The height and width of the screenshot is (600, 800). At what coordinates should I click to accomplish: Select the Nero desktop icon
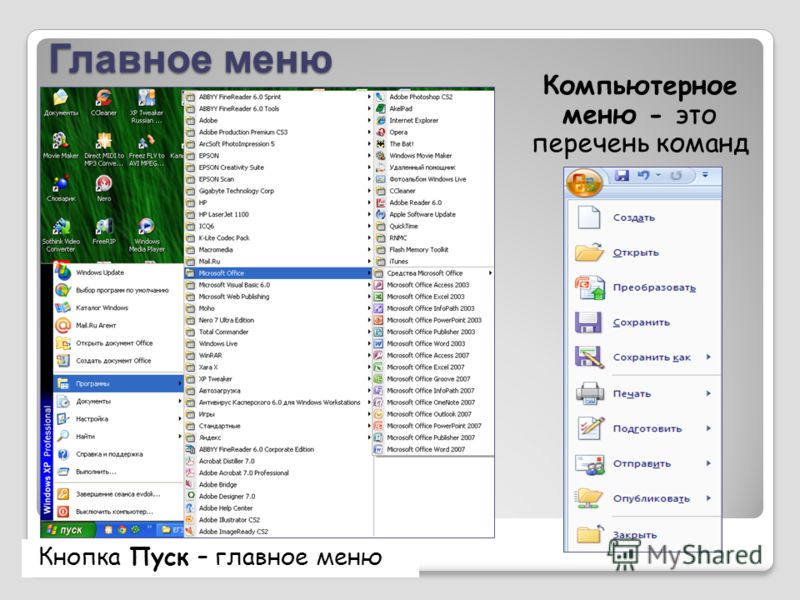click(104, 188)
